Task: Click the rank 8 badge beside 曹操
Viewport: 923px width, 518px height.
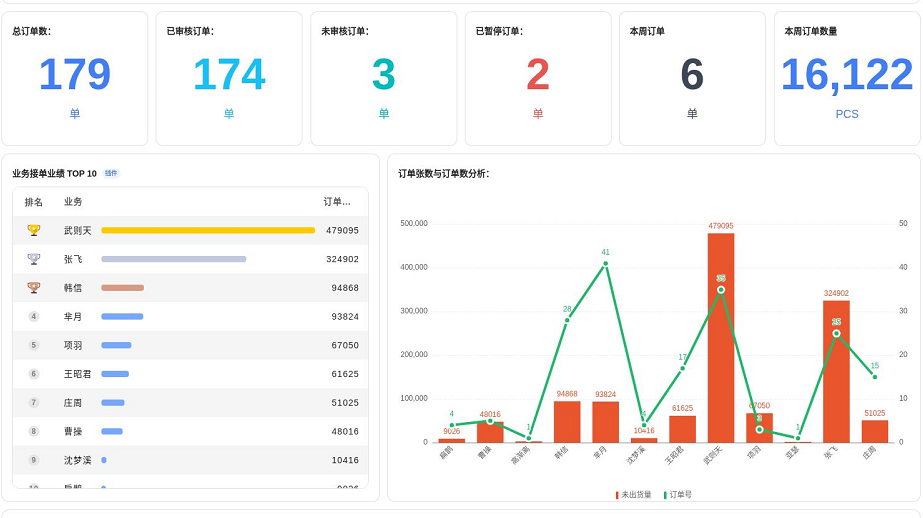Action: (x=34, y=431)
